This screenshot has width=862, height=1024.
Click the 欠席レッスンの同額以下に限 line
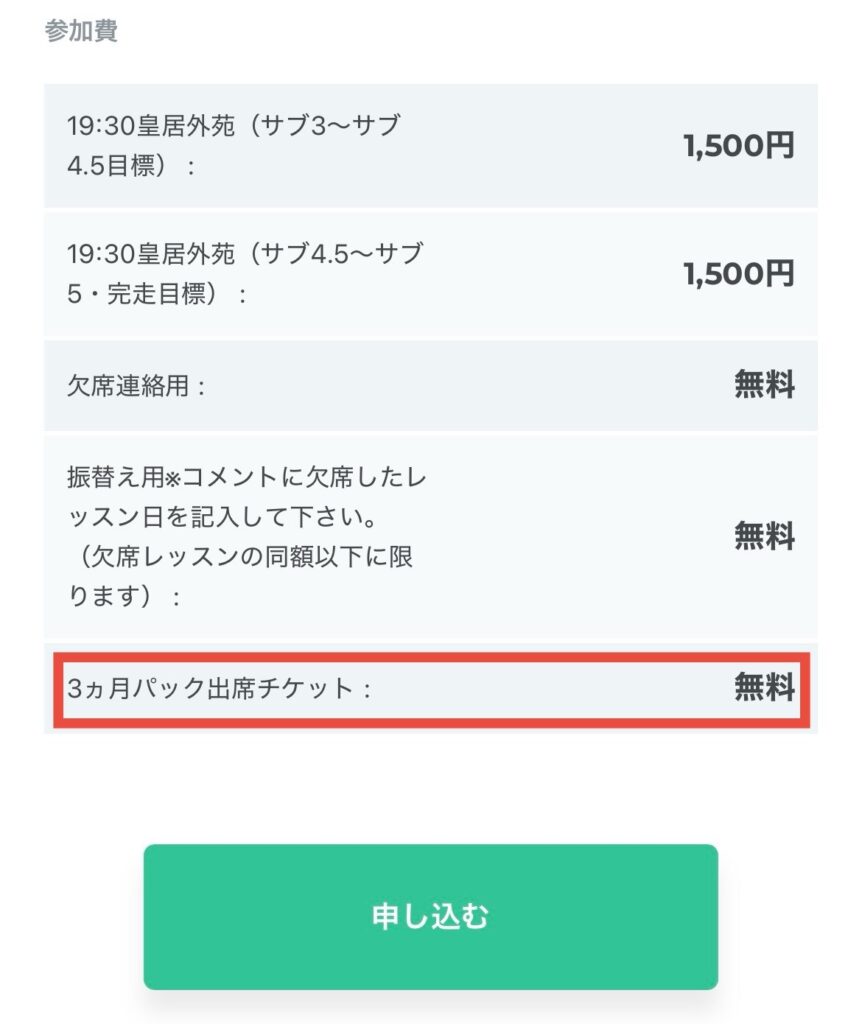coord(240,558)
